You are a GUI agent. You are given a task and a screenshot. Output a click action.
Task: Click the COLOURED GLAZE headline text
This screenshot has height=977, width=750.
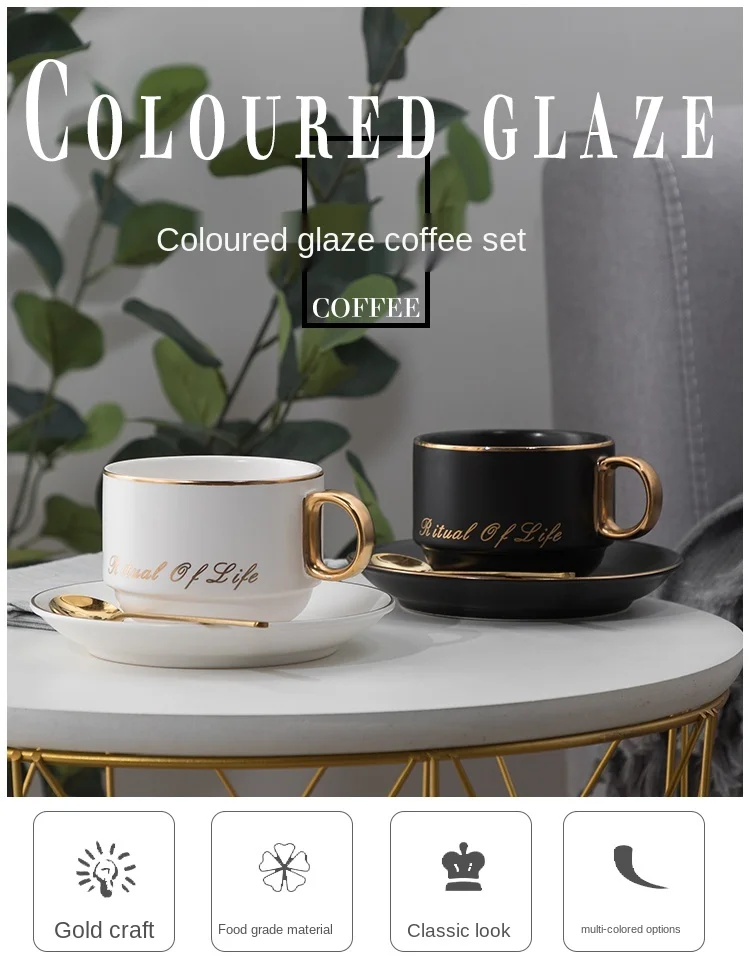coord(370,112)
